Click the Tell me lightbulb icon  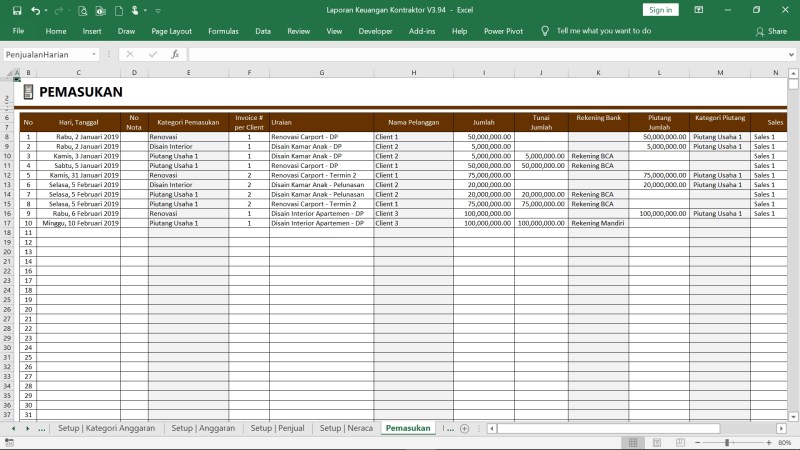[x=545, y=31]
